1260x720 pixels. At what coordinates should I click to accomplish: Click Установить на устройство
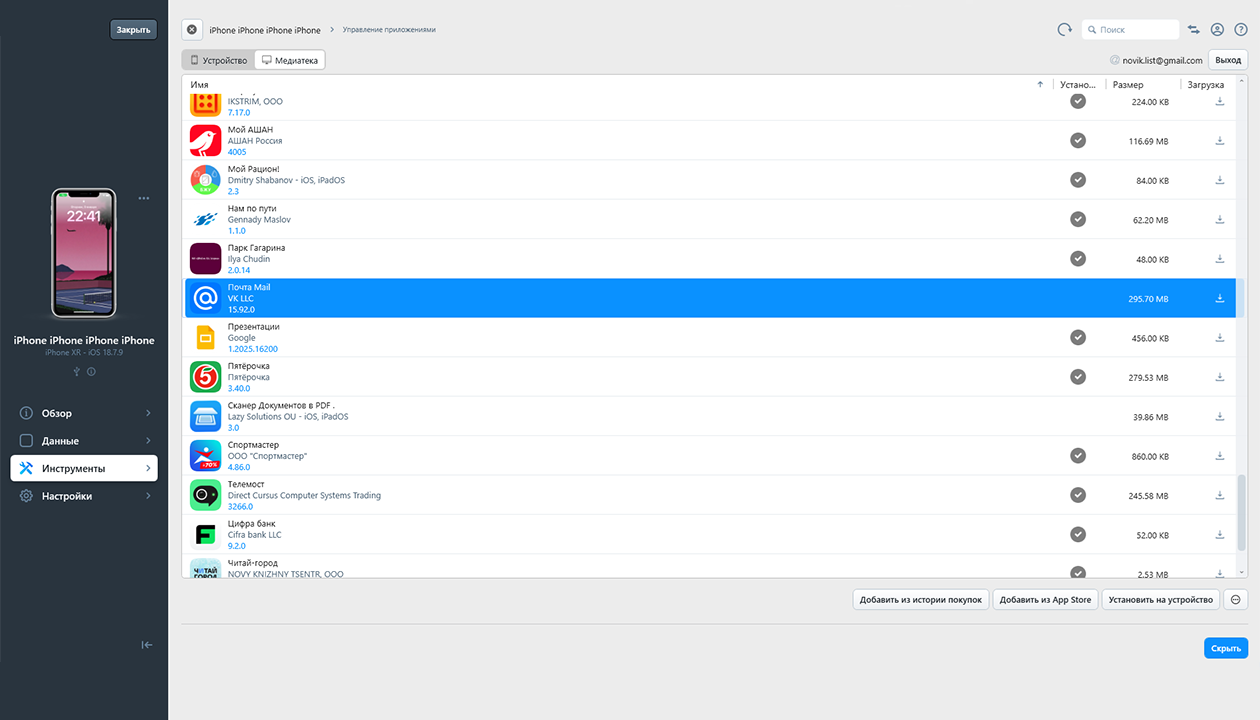click(x=1162, y=600)
